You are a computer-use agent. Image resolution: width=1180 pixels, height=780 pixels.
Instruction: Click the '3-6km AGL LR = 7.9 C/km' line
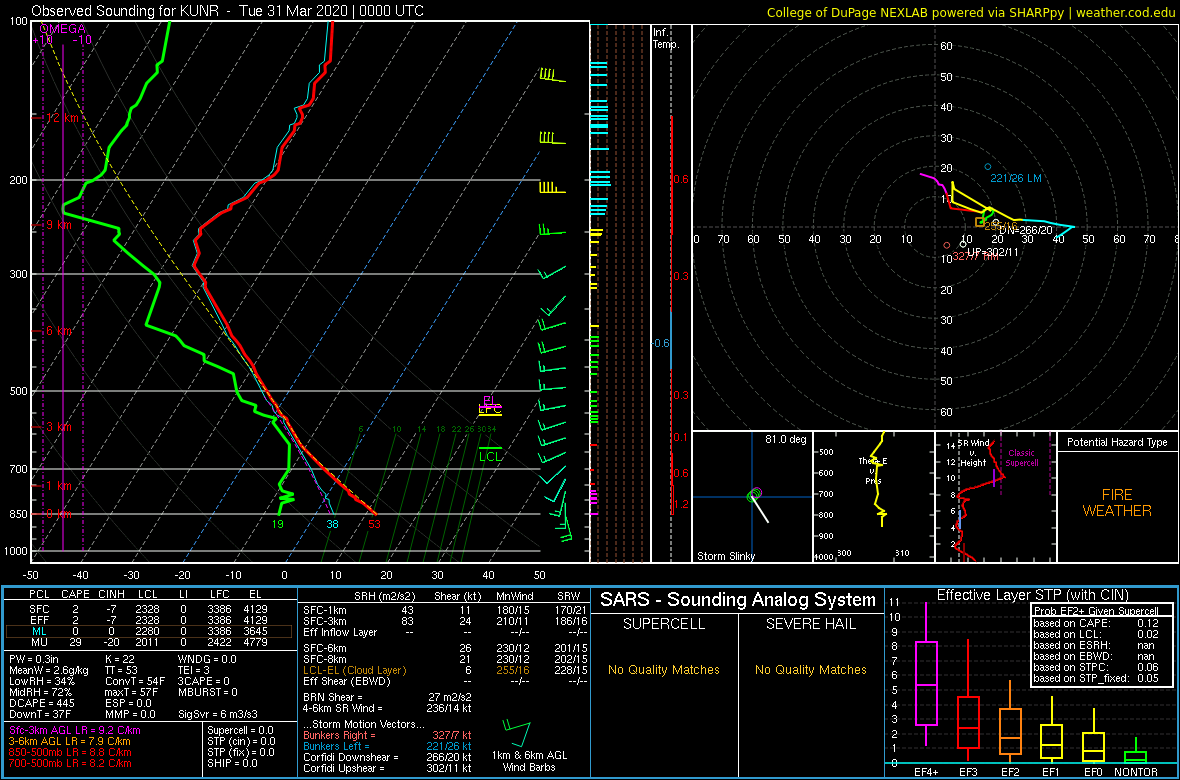[x=69, y=742]
